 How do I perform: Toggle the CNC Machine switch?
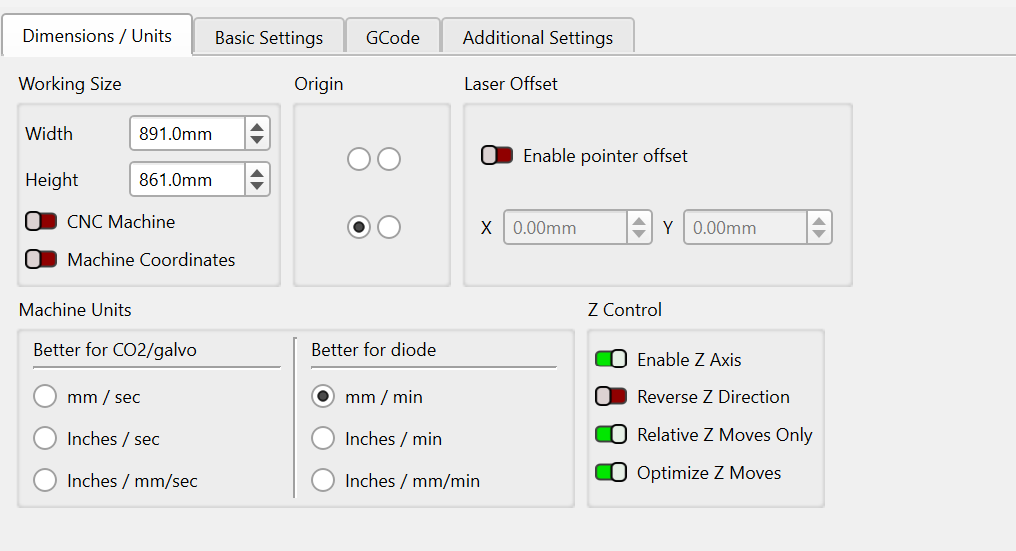click(x=41, y=222)
